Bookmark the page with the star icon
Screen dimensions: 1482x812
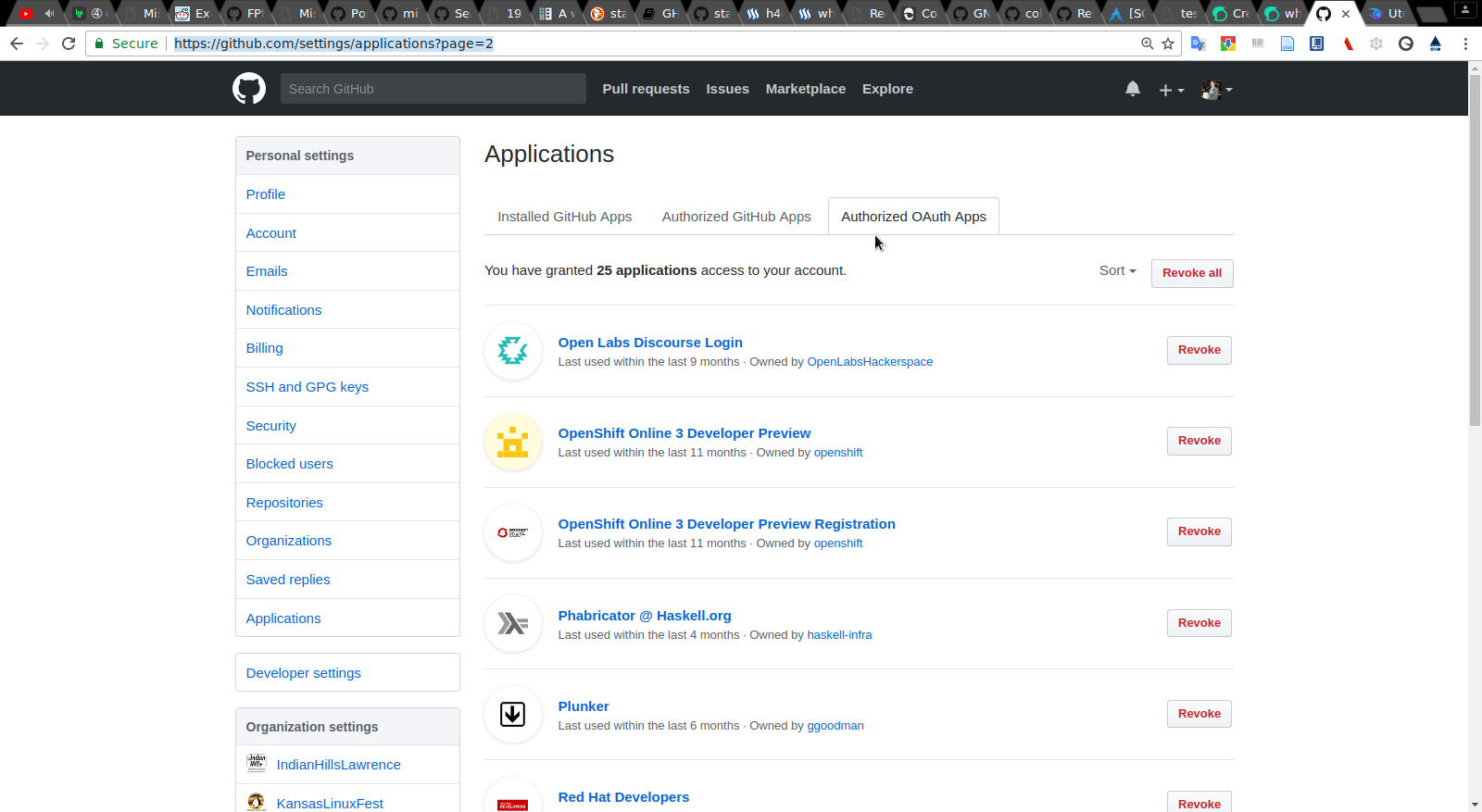1168,44
